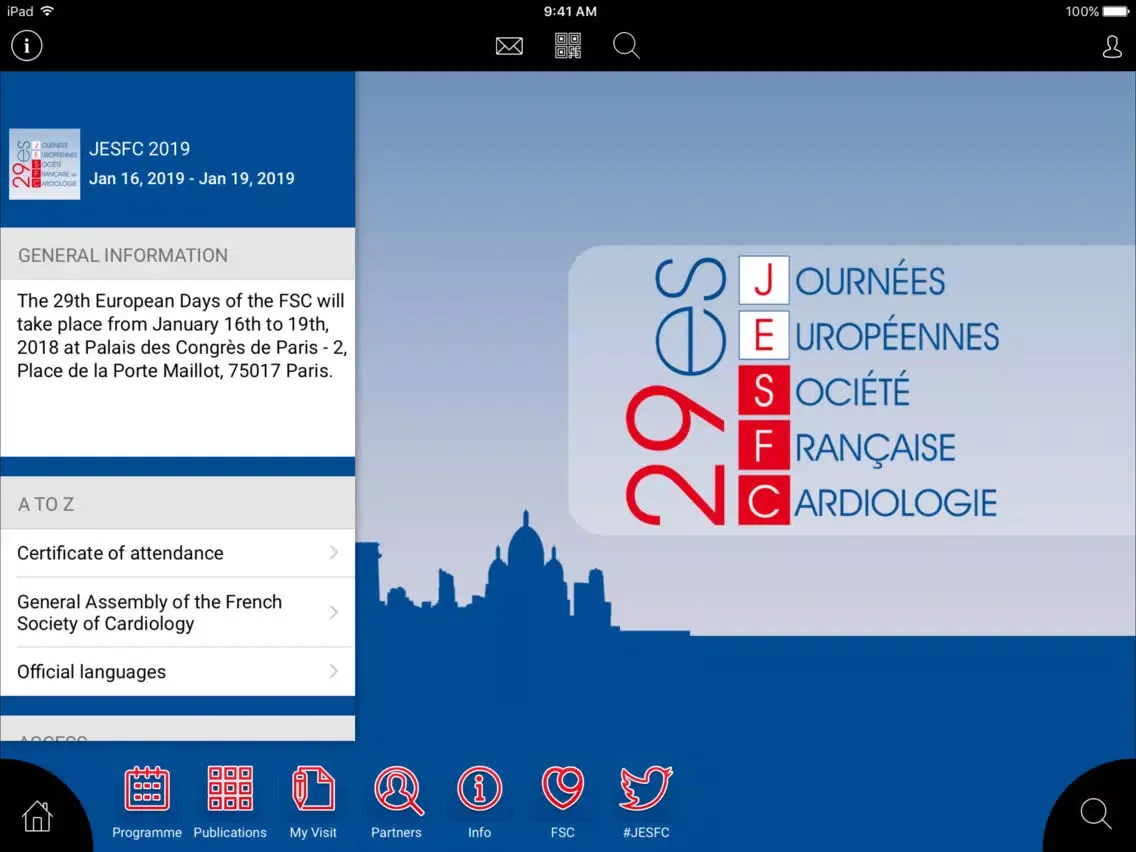Tap the large 29es JESFC banner logo
This screenshot has width=1136, height=852.
812,390
